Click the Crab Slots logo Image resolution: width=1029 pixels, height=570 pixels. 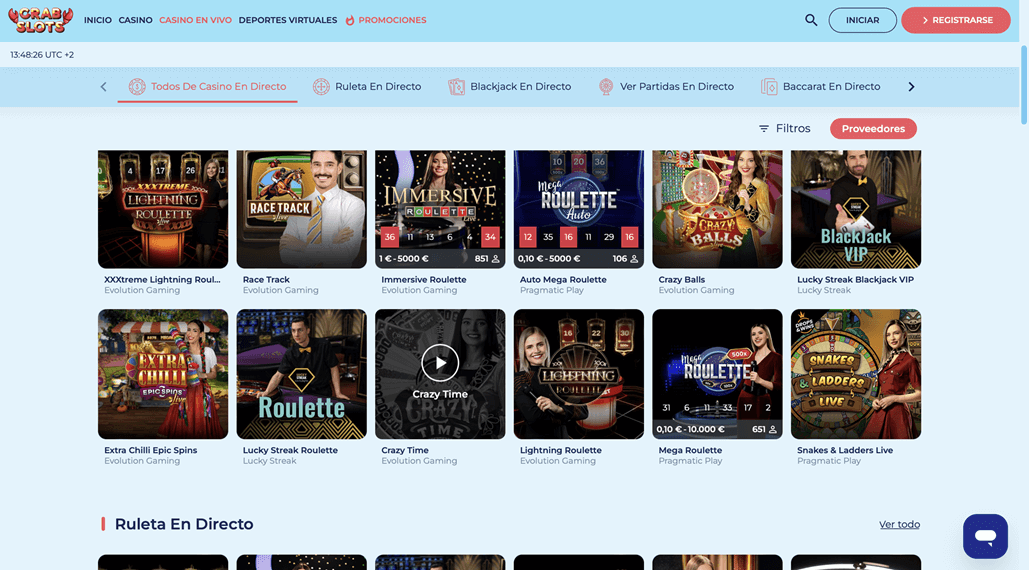pyautogui.click(x=41, y=20)
